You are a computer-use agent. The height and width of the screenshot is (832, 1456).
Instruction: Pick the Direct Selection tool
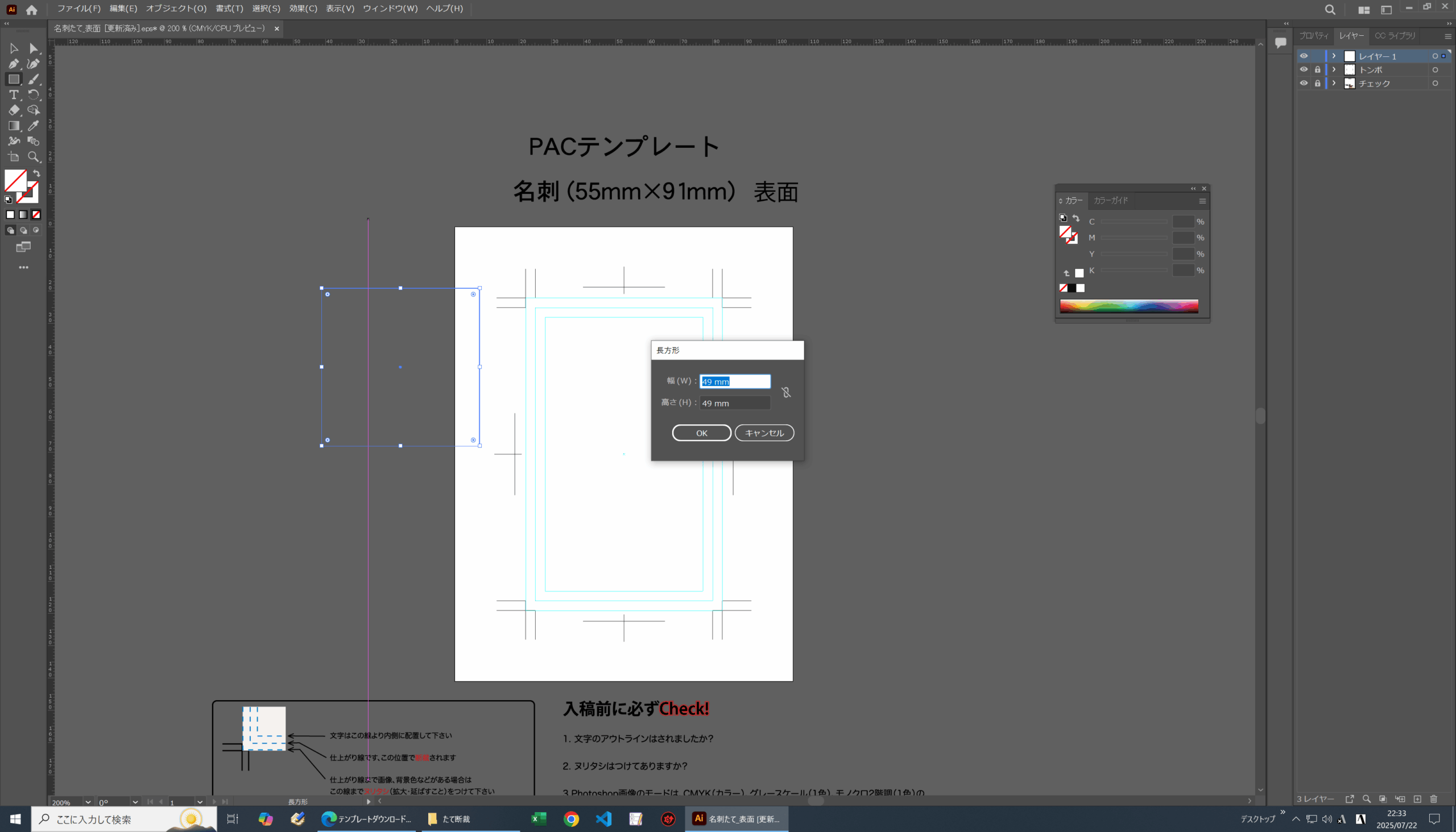(34, 48)
